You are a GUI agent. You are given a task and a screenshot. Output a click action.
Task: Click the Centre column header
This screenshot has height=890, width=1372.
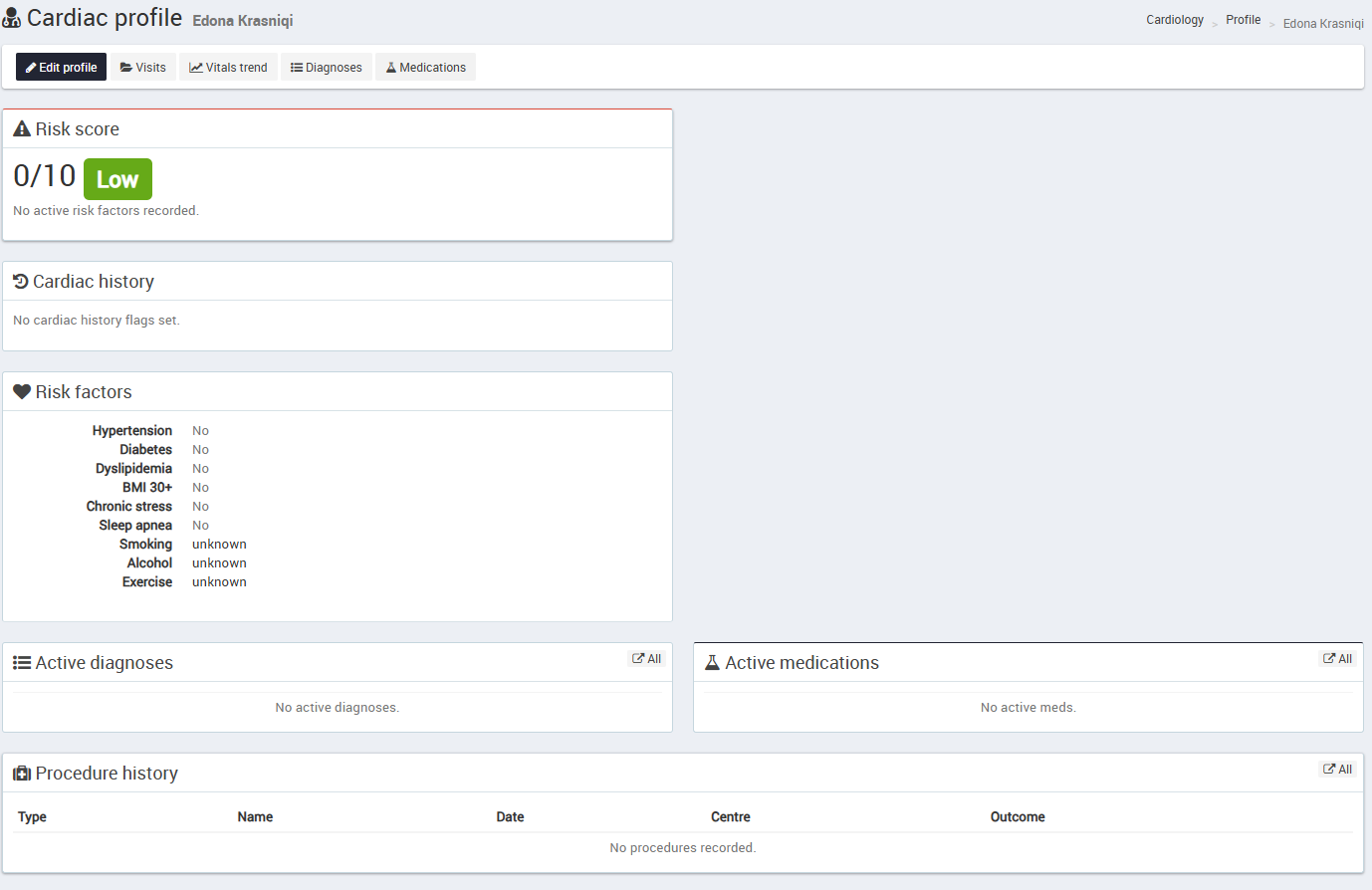point(731,816)
